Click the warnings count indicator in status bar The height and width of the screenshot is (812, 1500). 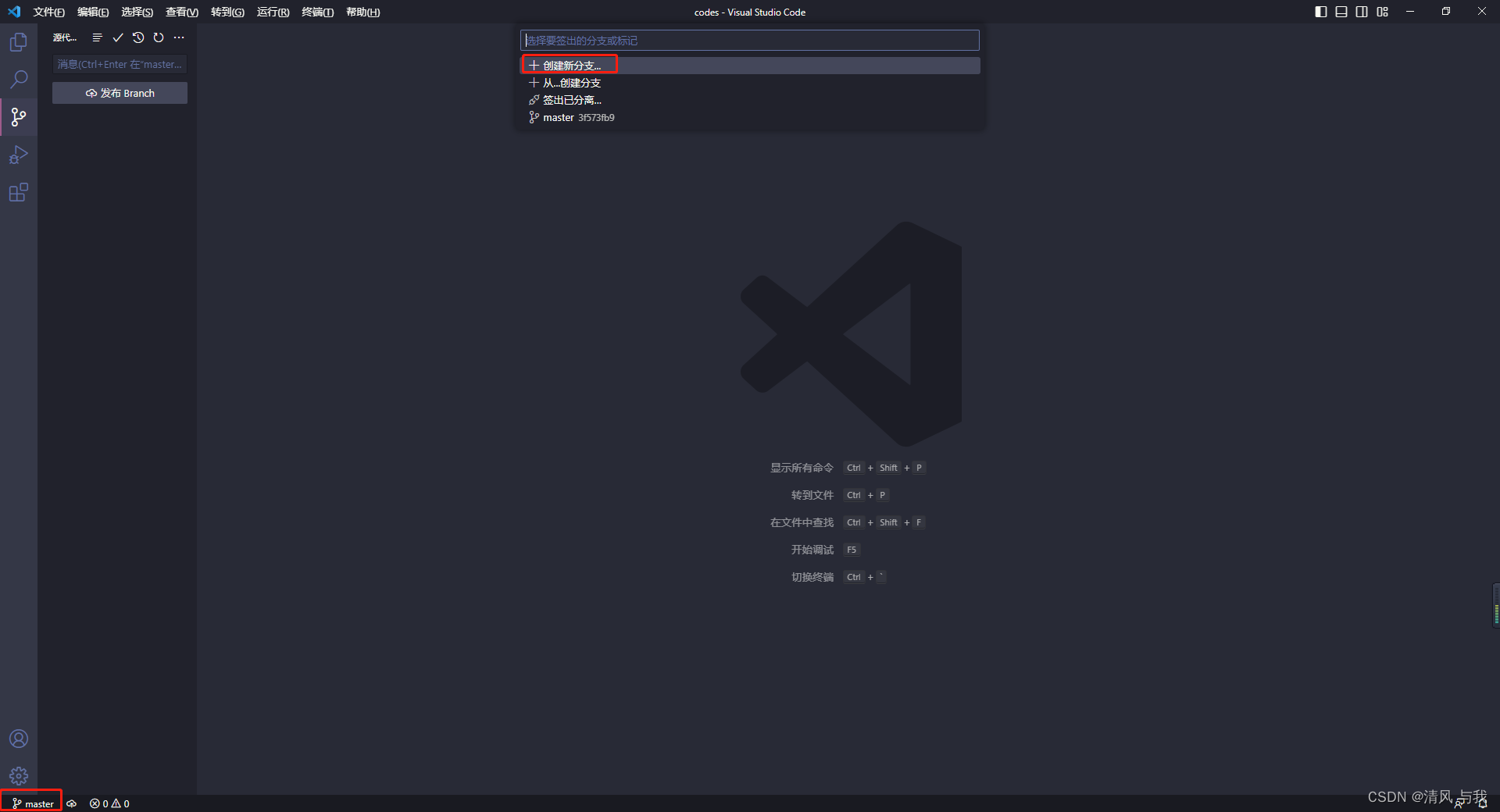[x=120, y=803]
